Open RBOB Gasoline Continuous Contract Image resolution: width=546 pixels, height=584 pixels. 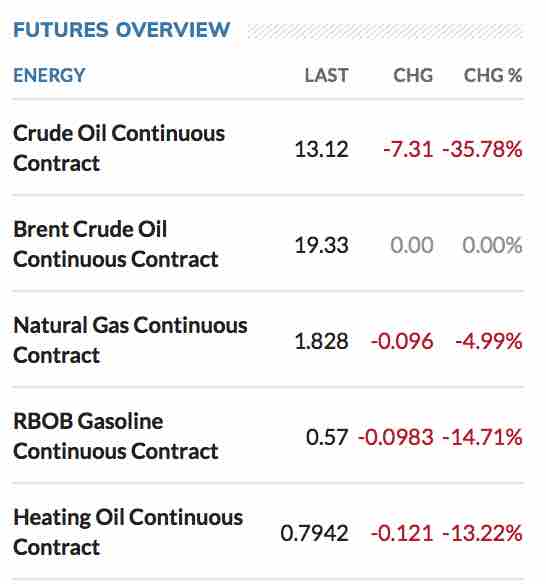tap(115, 436)
